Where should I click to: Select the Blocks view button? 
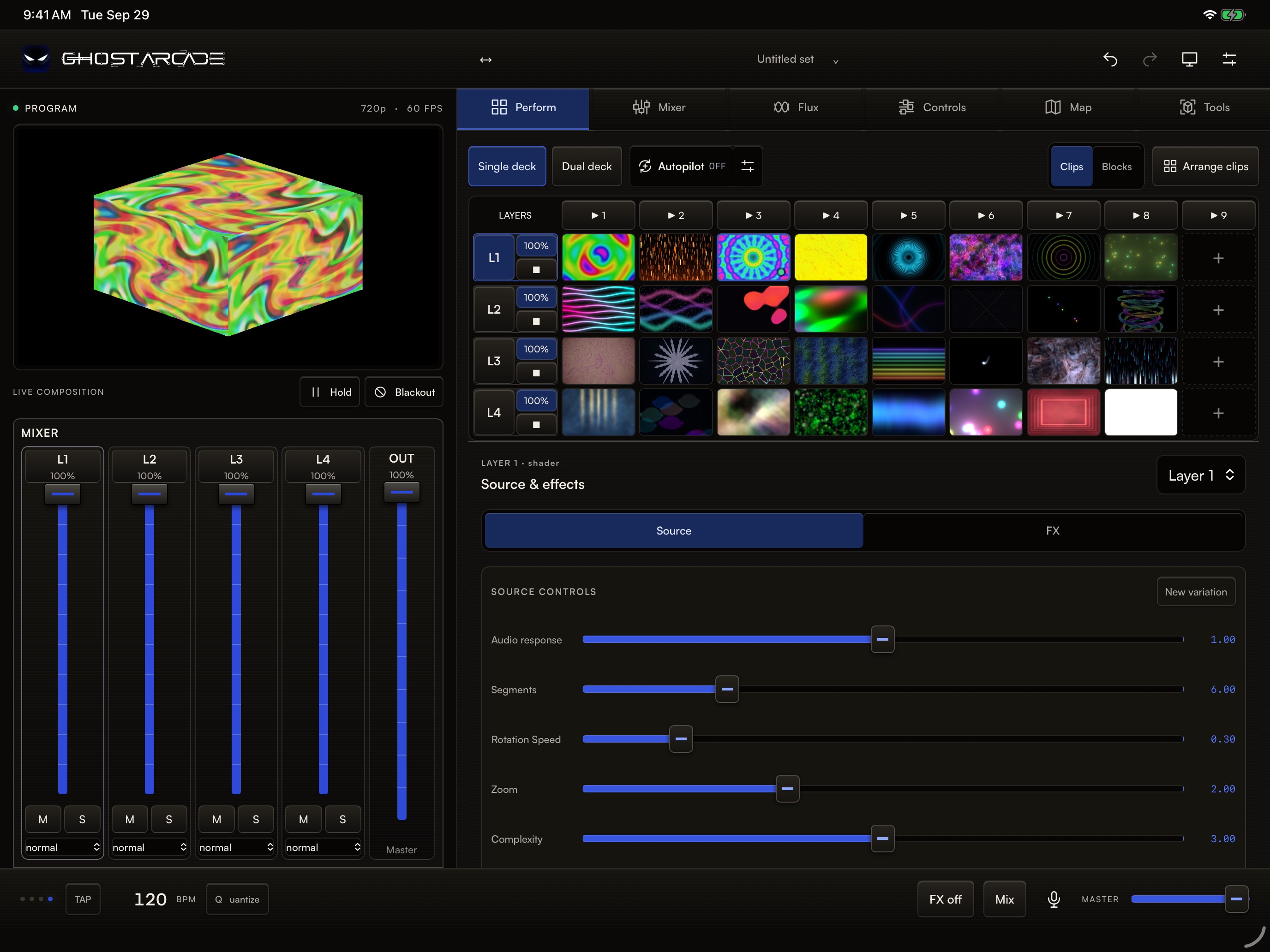tap(1116, 167)
